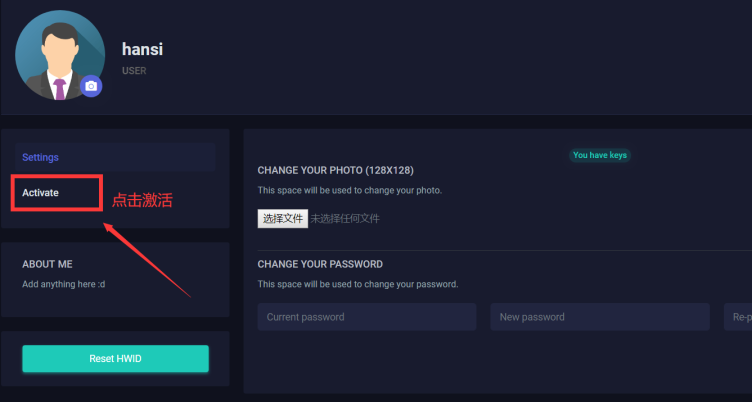The width and height of the screenshot is (752, 402).
Task: Click the 未选择任何文件 file status text
Action: coord(345,218)
